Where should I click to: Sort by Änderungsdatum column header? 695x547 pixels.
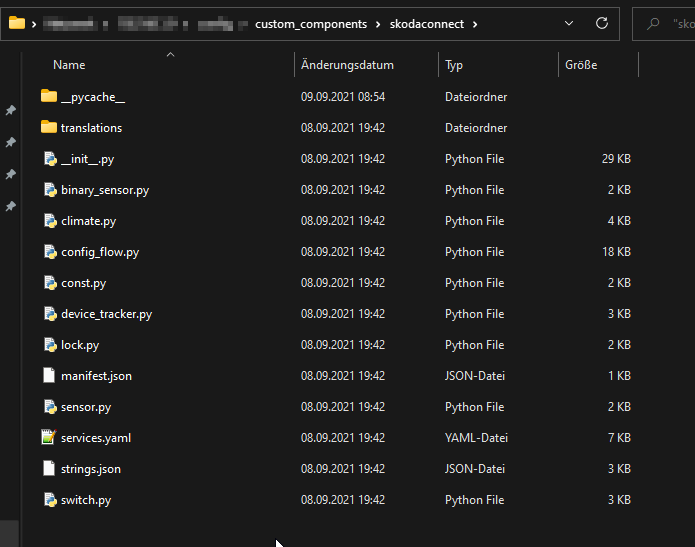(347, 65)
